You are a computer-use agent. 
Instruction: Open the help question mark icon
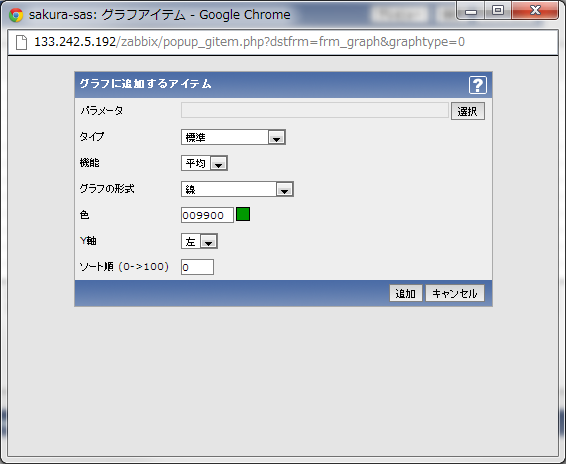coord(478,85)
